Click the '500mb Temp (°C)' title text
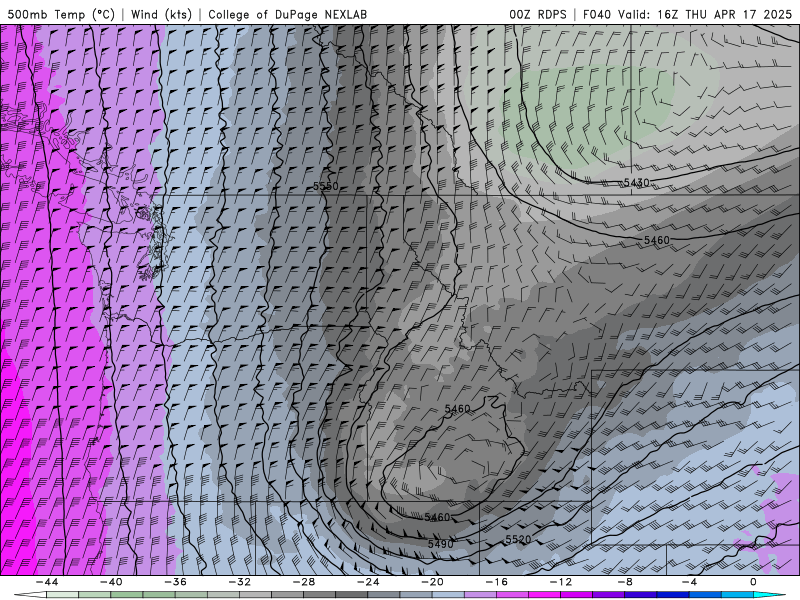Screen dimensions: 800x600 click(61, 14)
